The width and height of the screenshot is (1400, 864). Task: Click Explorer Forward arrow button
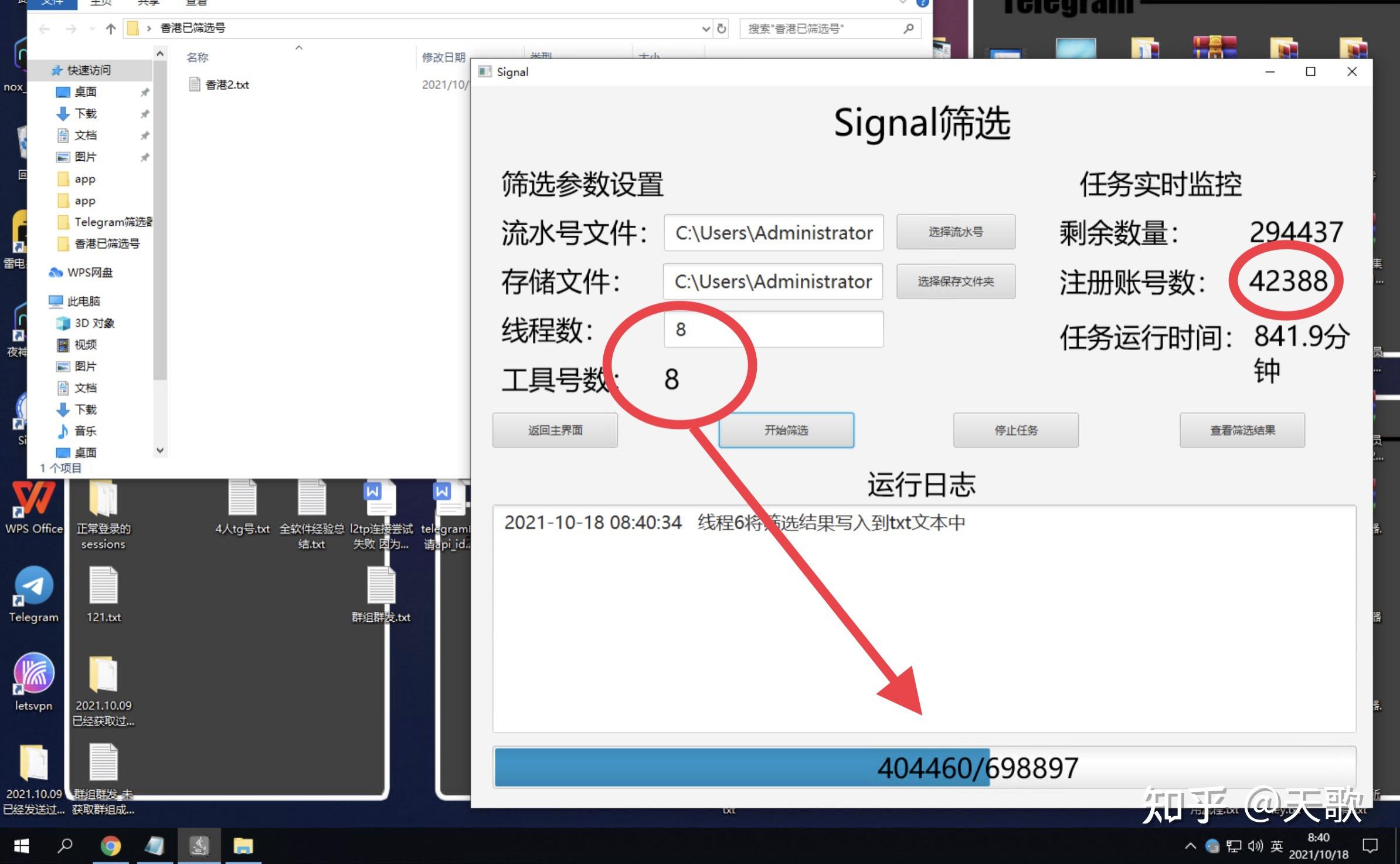tap(71, 29)
